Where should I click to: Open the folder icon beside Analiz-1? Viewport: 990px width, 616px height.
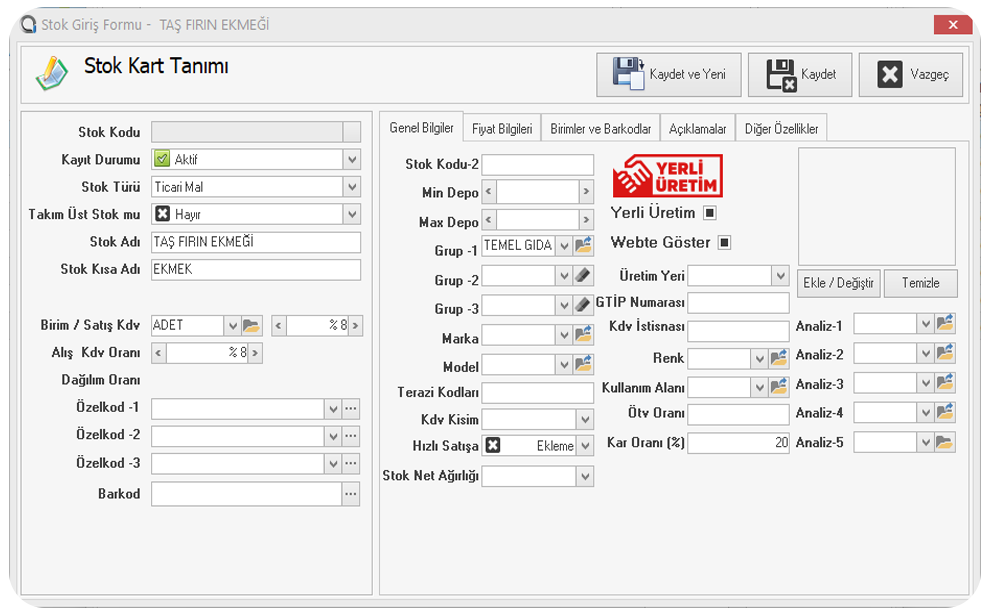pyautogui.click(x=945, y=324)
